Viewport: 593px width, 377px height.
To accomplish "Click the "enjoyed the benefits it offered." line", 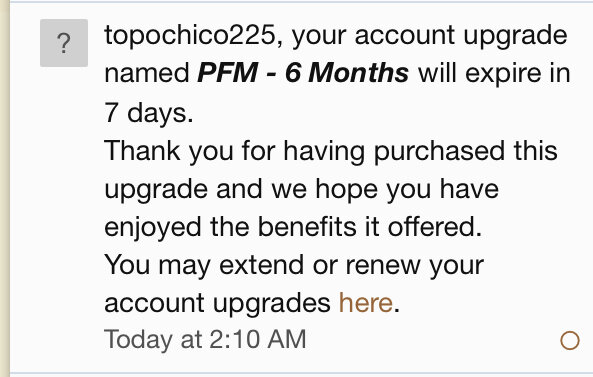I will [x=293, y=228].
